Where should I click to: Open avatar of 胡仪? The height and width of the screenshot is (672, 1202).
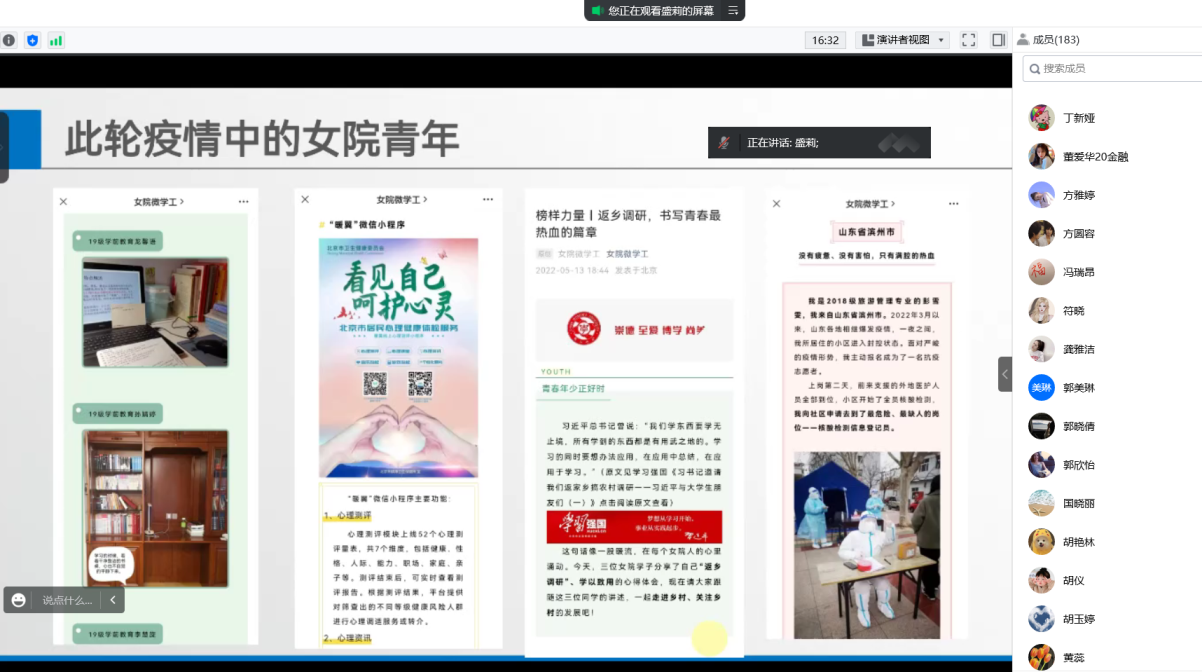tap(1041, 580)
